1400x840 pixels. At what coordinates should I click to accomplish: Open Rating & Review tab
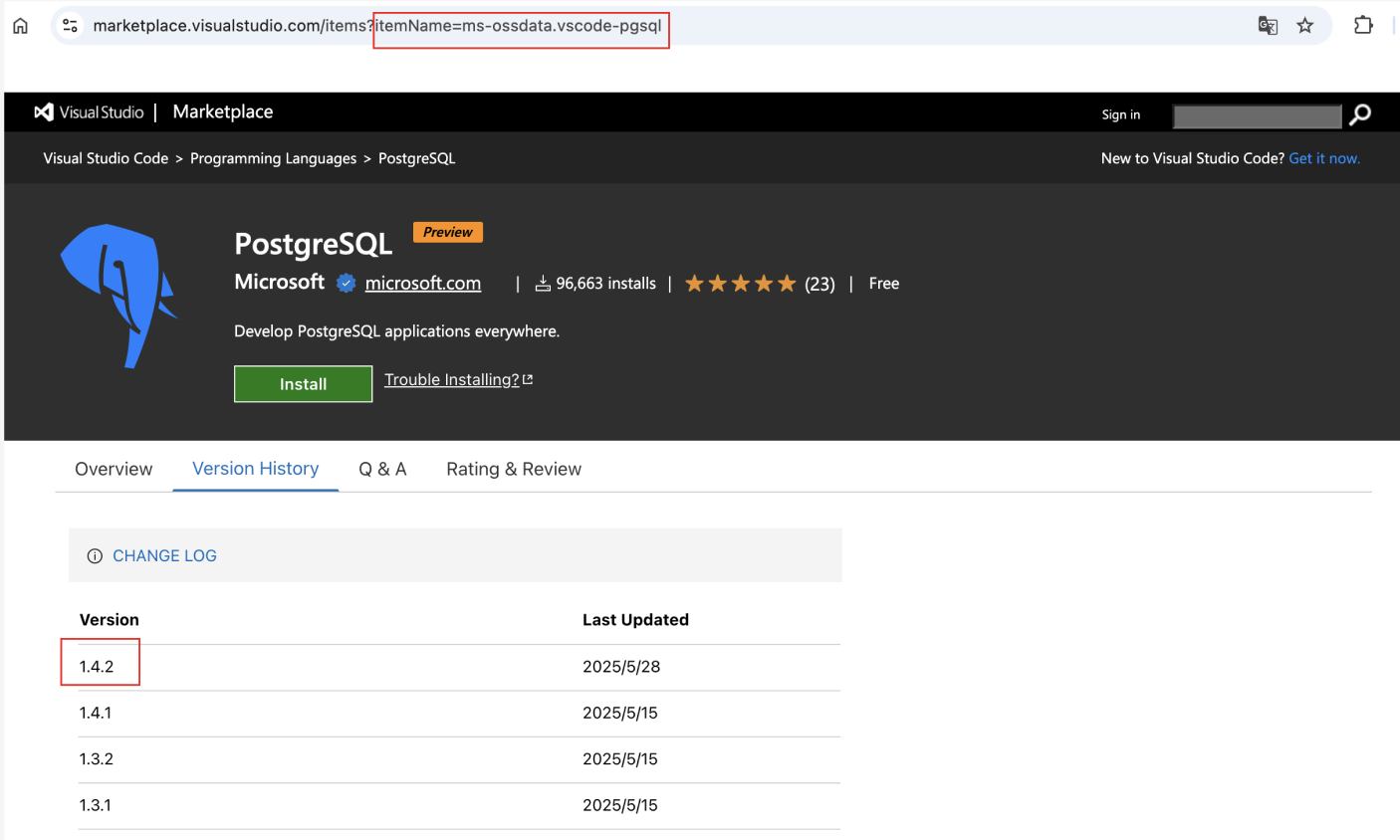pos(514,469)
